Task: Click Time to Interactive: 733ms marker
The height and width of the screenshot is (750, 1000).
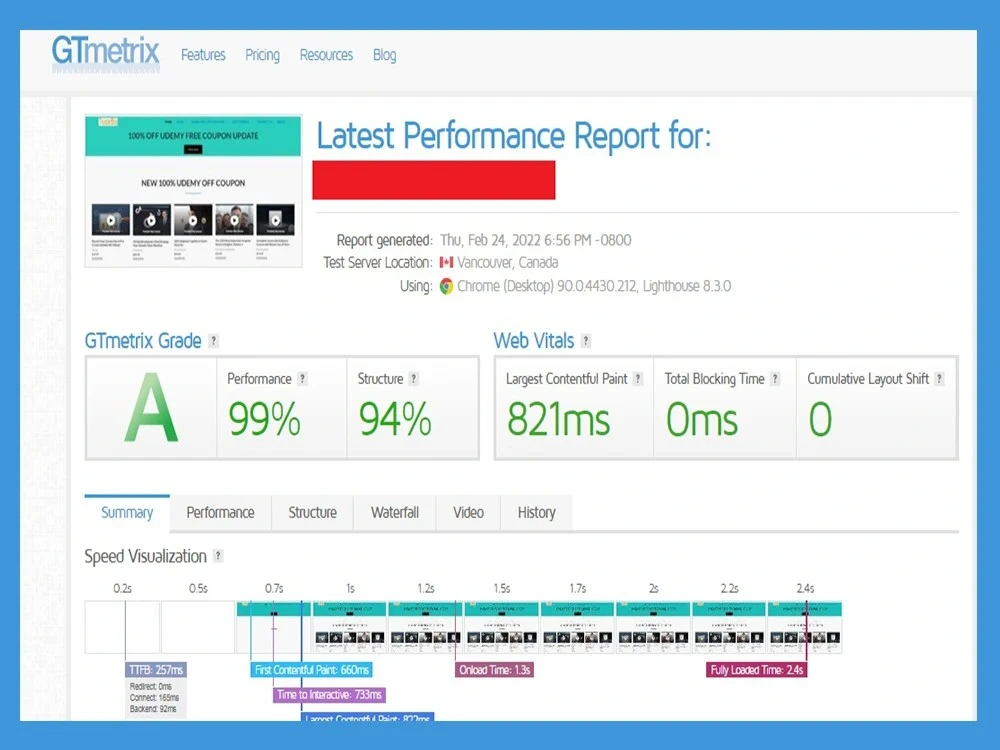Action: tap(329, 695)
